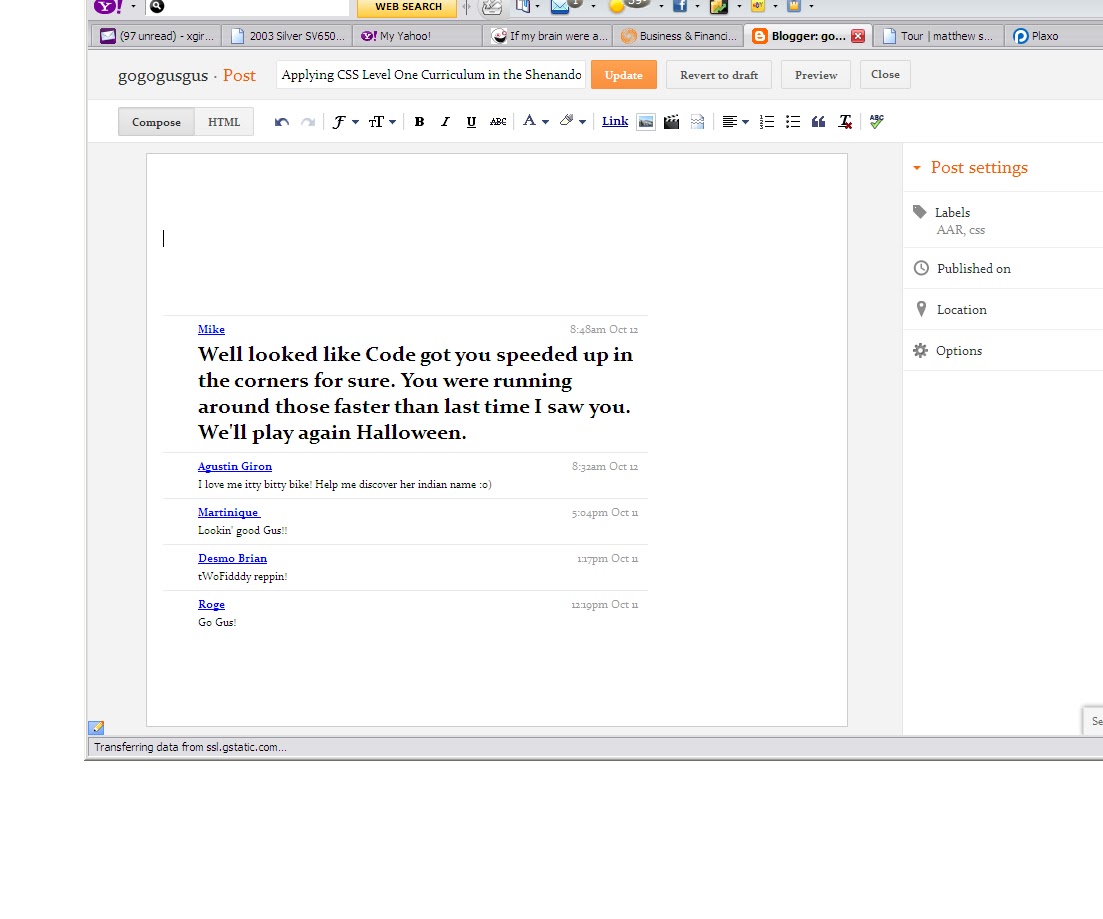The image size is (1103, 919).
Task: Toggle underline formatting
Action: click(x=471, y=122)
